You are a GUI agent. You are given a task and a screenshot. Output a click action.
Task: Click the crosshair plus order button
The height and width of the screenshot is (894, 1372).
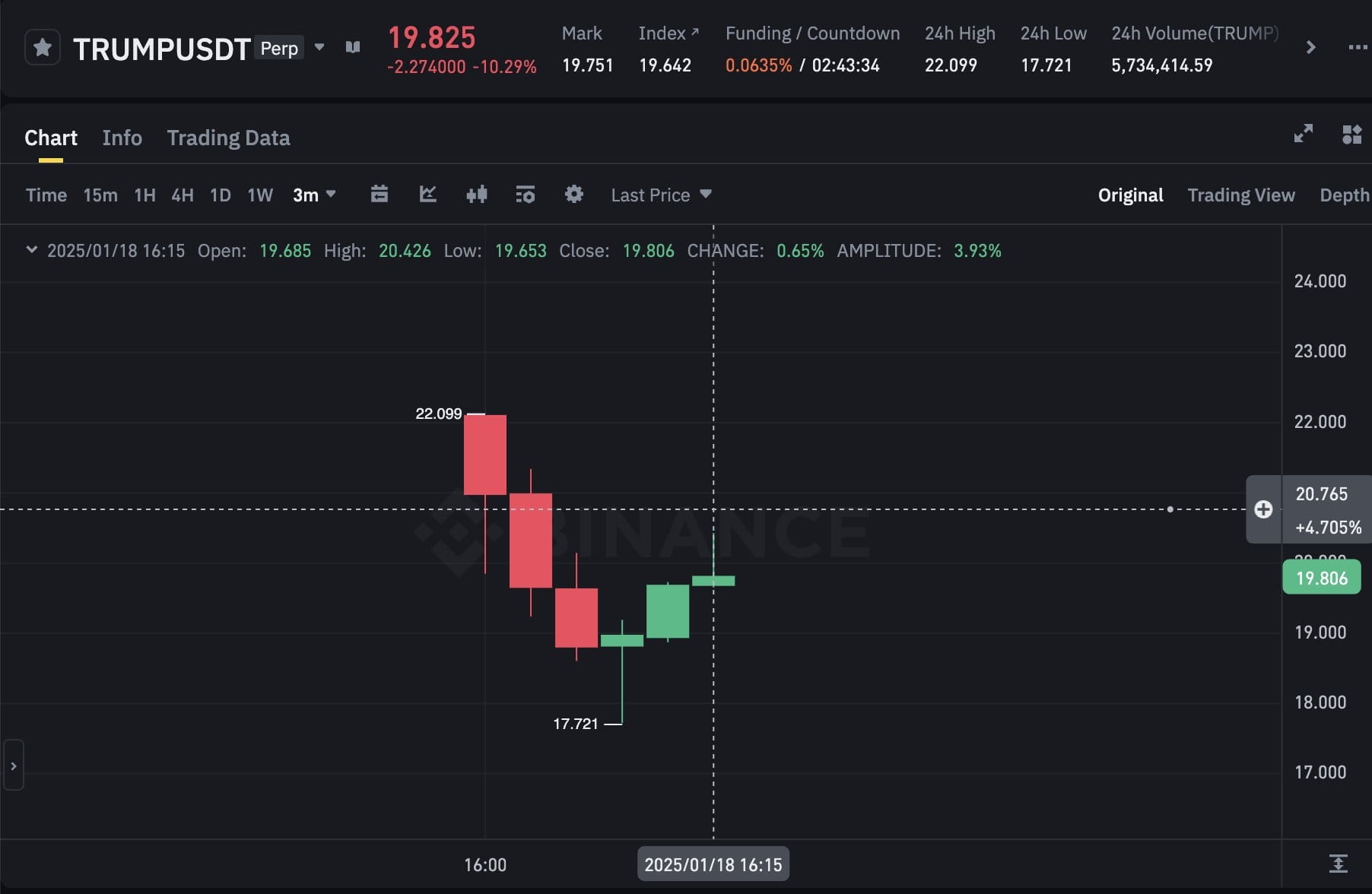coord(1263,509)
